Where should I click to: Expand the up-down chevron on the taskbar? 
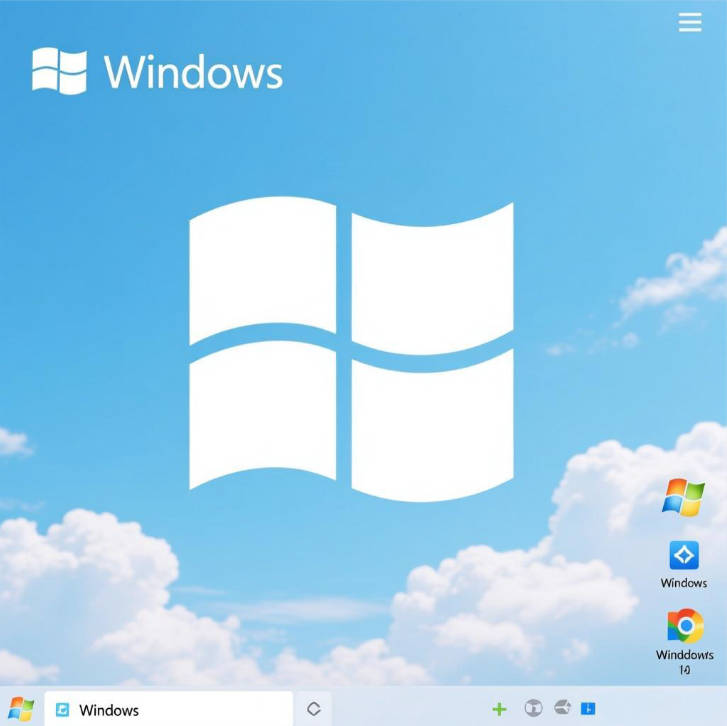point(313,709)
